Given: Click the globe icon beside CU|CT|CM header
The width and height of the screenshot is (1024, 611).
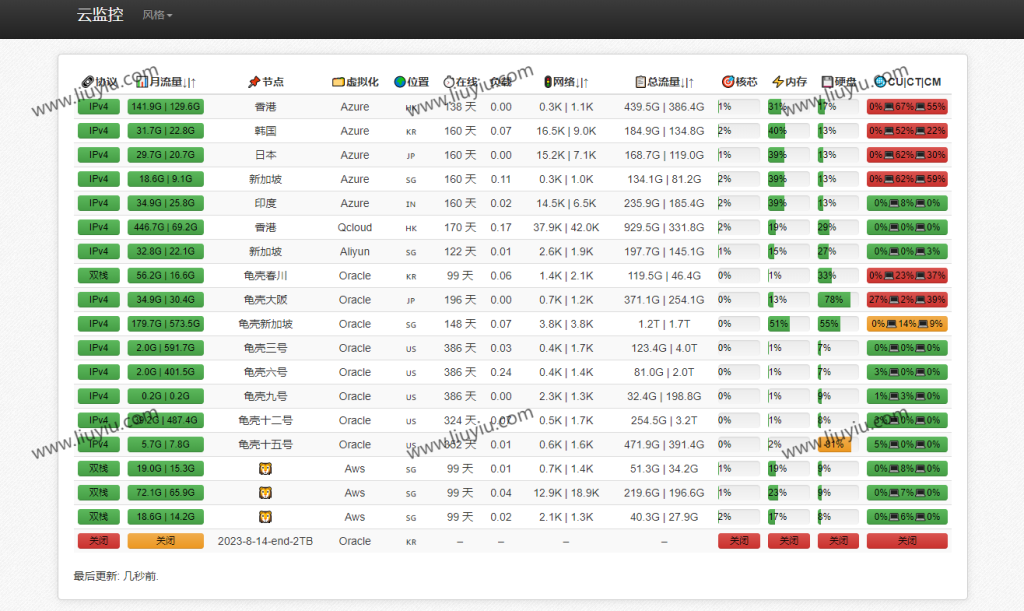Looking at the screenshot, I should pyautogui.click(x=880, y=82).
